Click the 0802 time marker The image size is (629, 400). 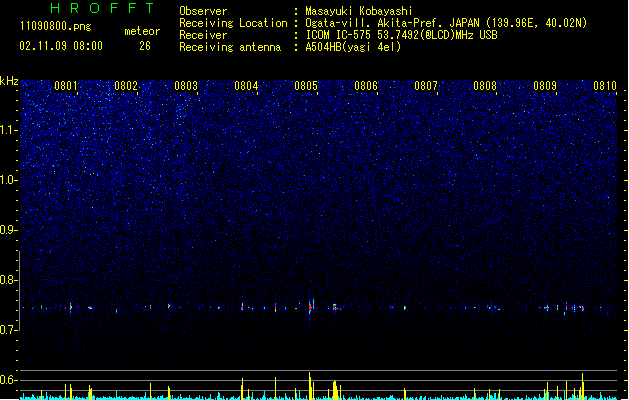point(126,86)
